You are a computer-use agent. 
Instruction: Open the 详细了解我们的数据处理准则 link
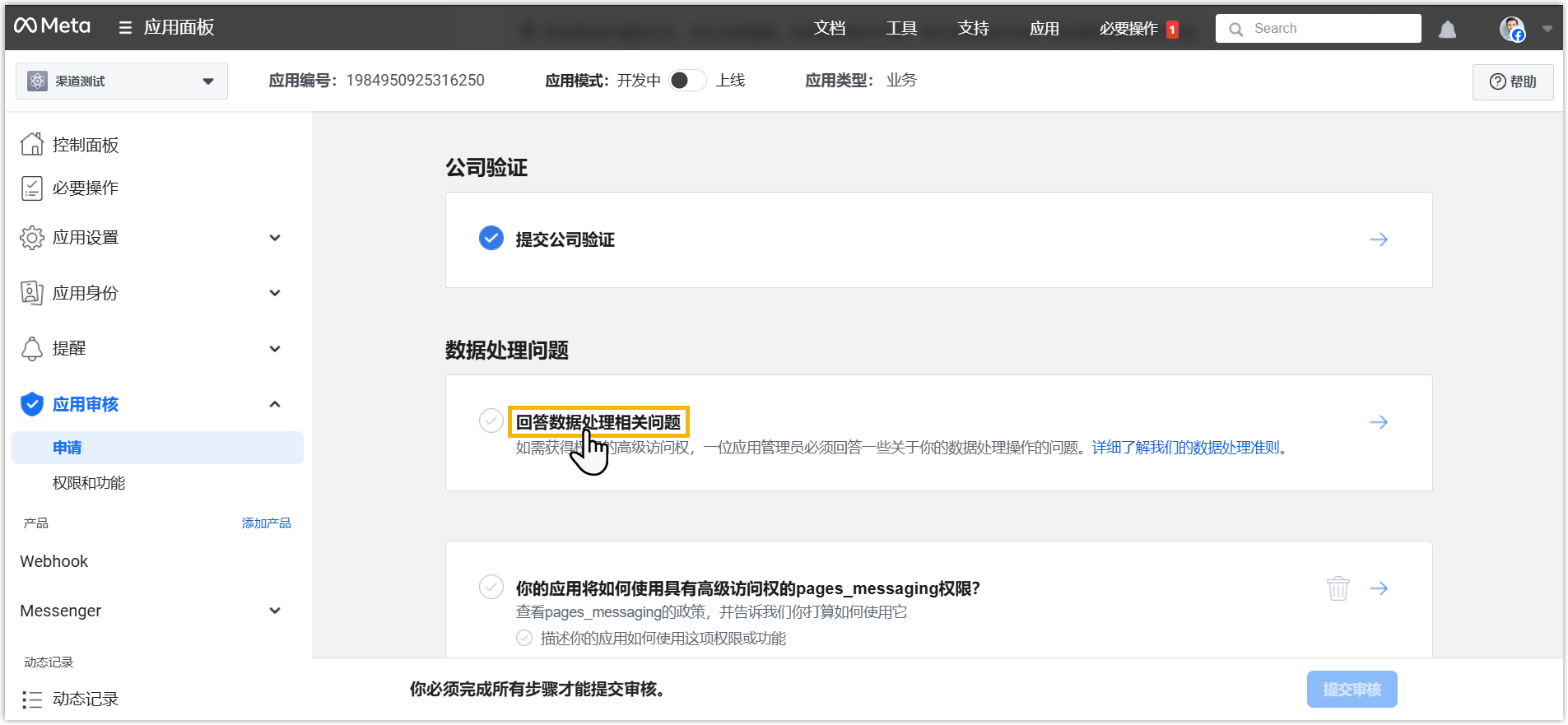[x=1185, y=448]
